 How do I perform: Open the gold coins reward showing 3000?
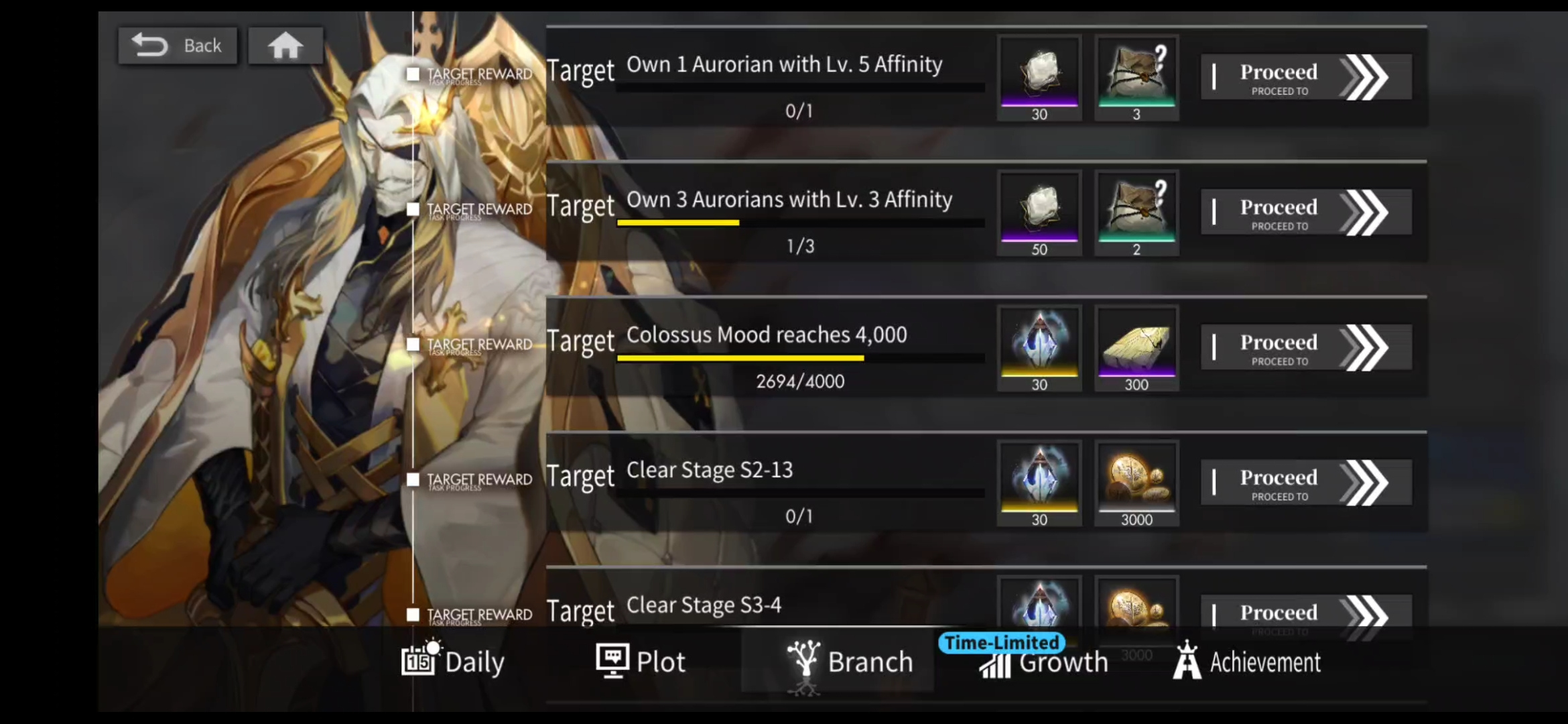(x=1136, y=483)
